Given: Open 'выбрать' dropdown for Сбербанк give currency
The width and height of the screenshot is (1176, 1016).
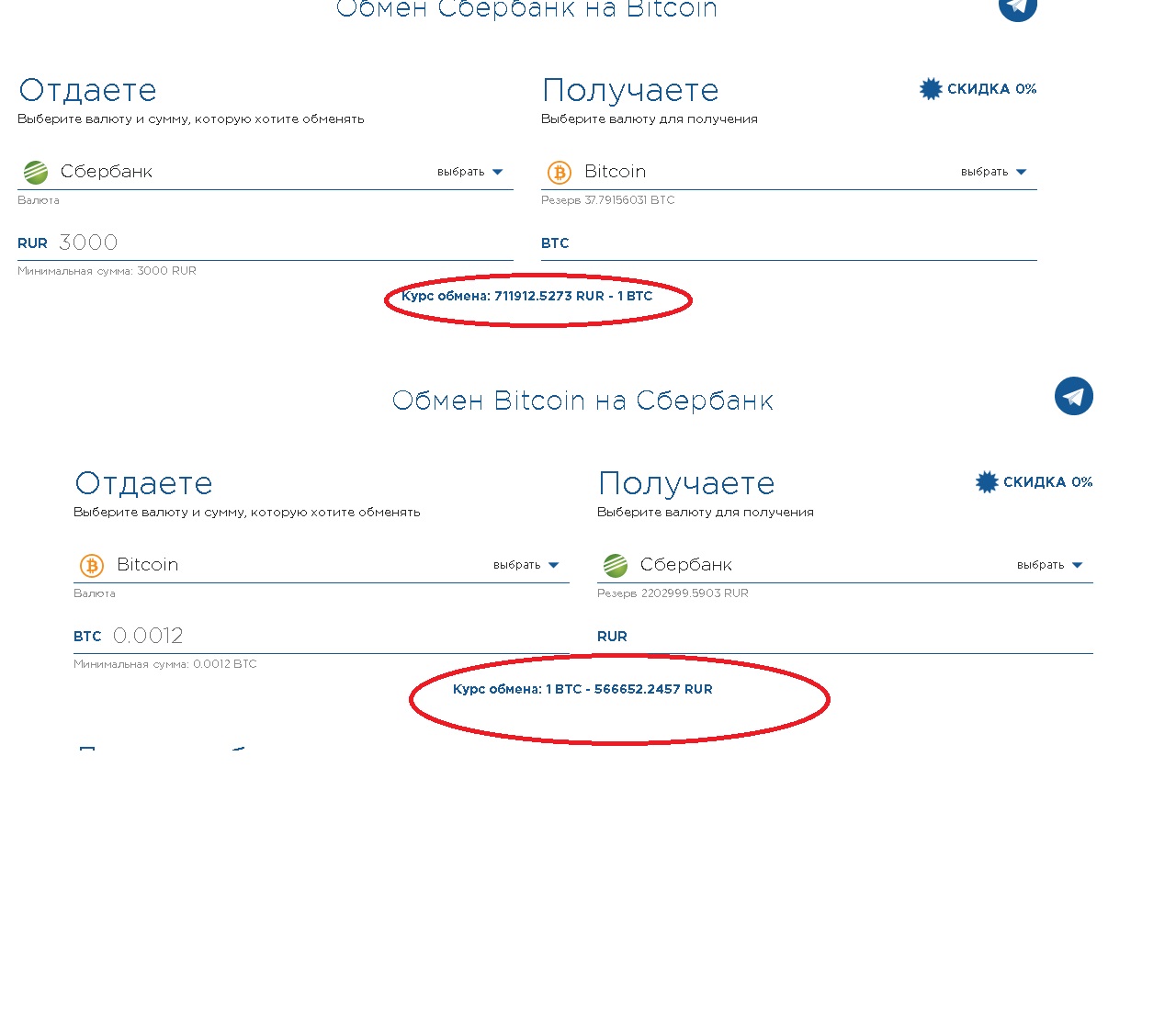Looking at the screenshot, I should pos(470,172).
